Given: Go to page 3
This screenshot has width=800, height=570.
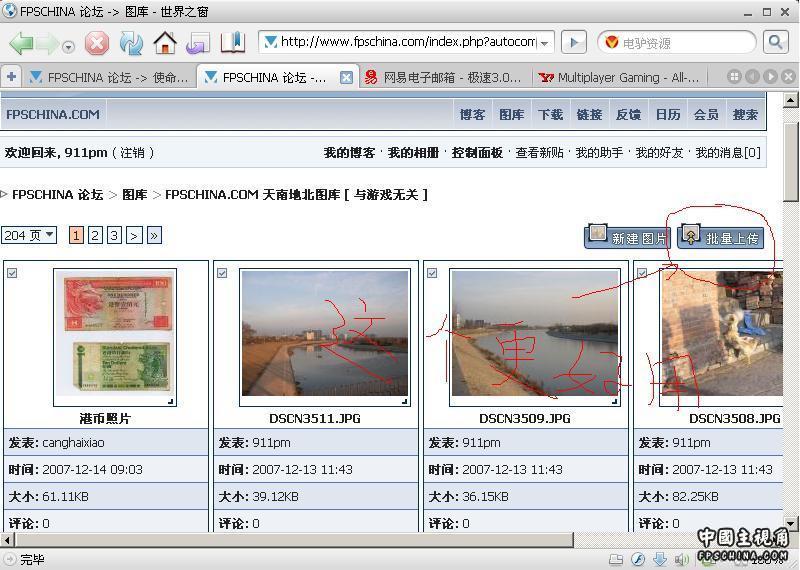Looking at the screenshot, I should click(114, 235).
